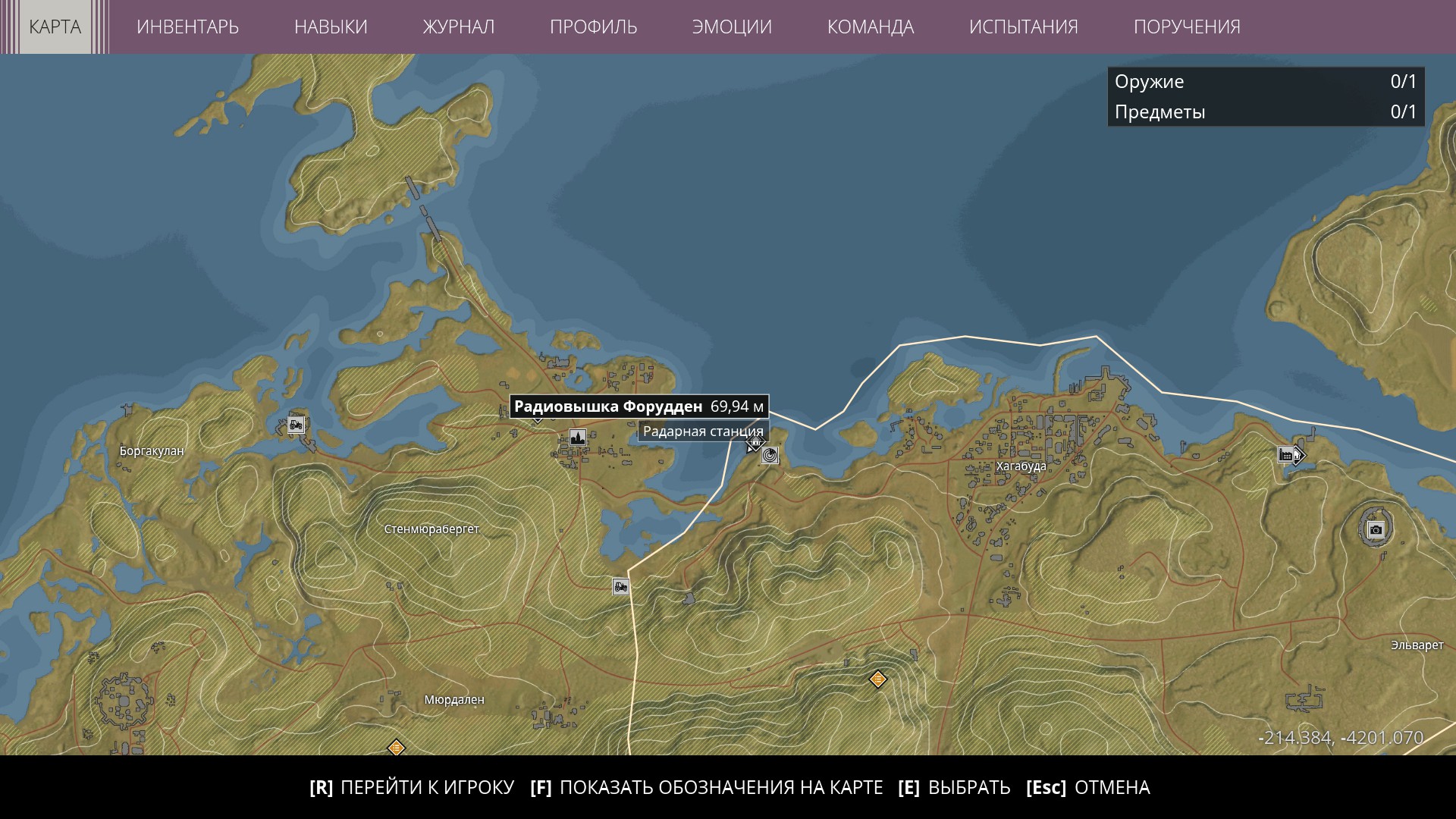Click the ОТМЕНА prompt
Viewport: 1456px width, 819px height.
click(x=1088, y=788)
